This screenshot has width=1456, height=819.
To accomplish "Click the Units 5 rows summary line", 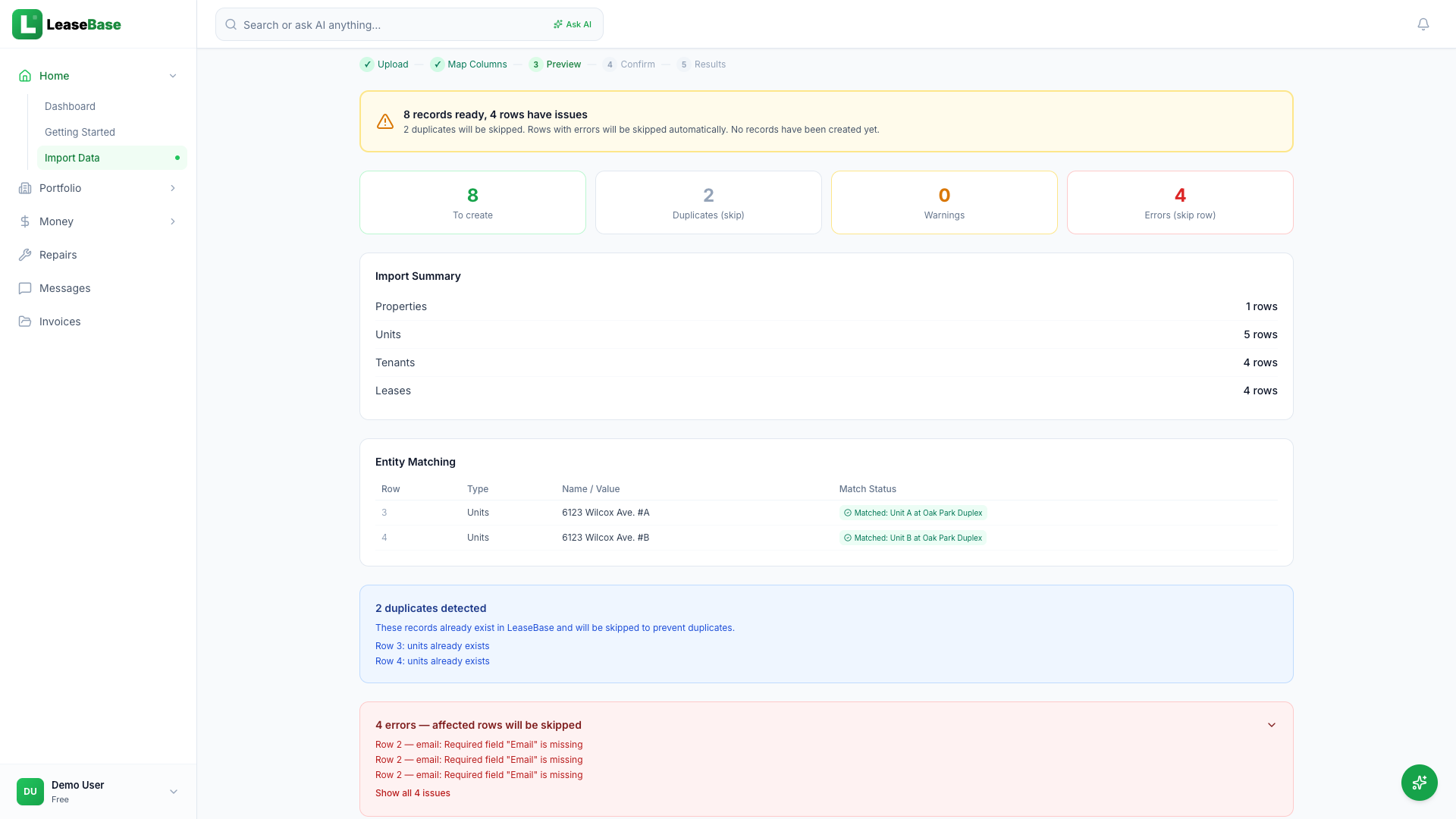I will 827,334.
